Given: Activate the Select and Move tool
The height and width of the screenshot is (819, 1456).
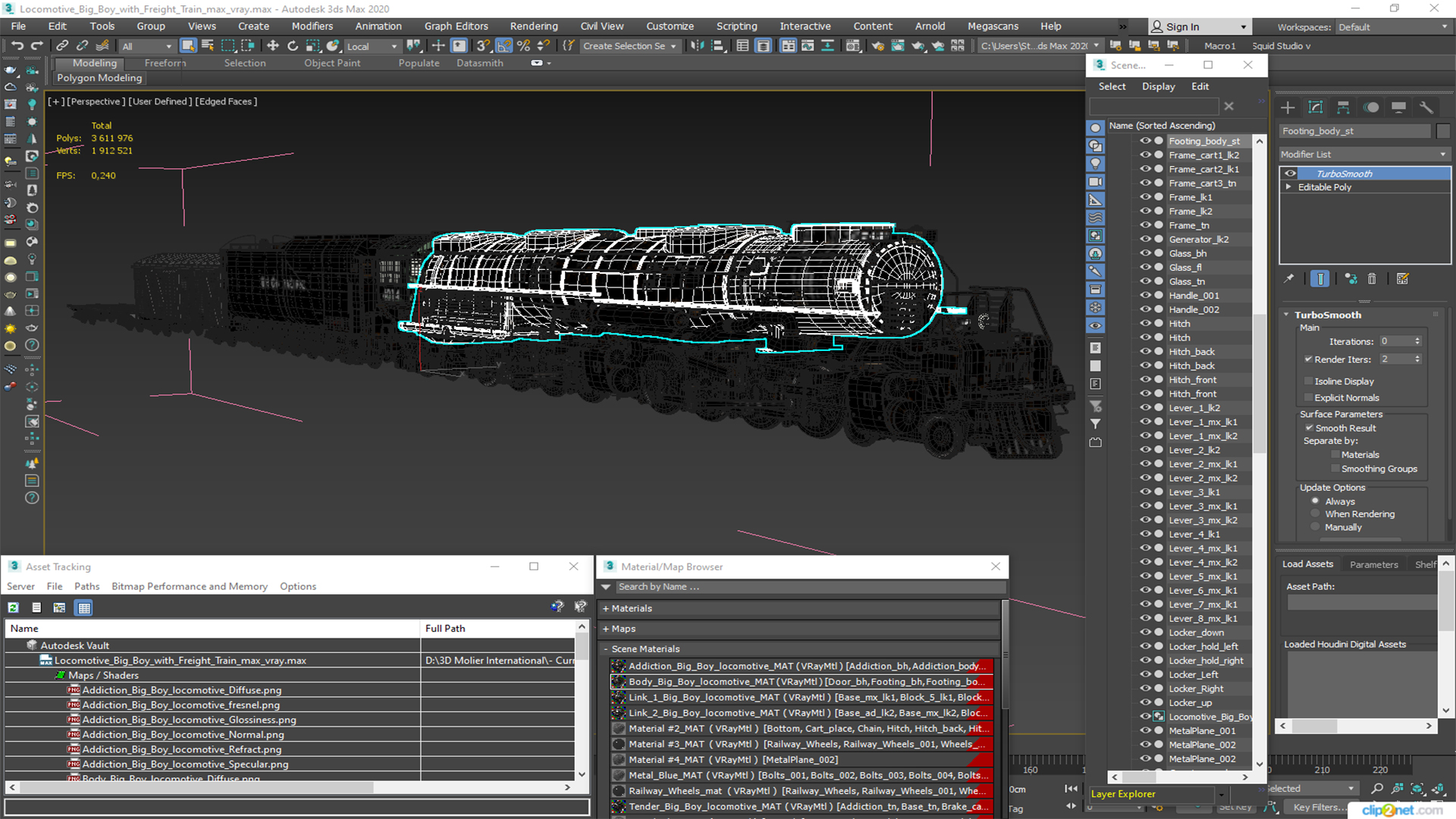Looking at the screenshot, I should point(273,45).
